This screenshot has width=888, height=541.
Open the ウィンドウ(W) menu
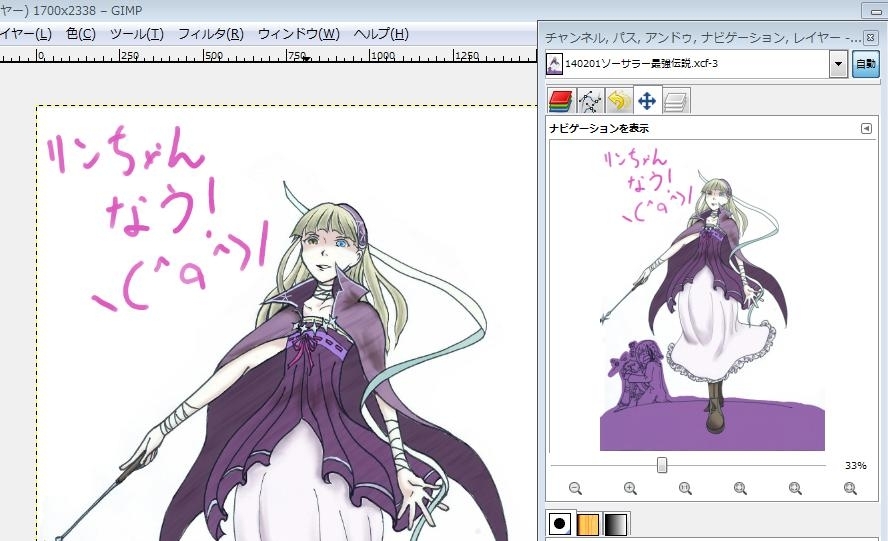pyautogui.click(x=298, y=34)
